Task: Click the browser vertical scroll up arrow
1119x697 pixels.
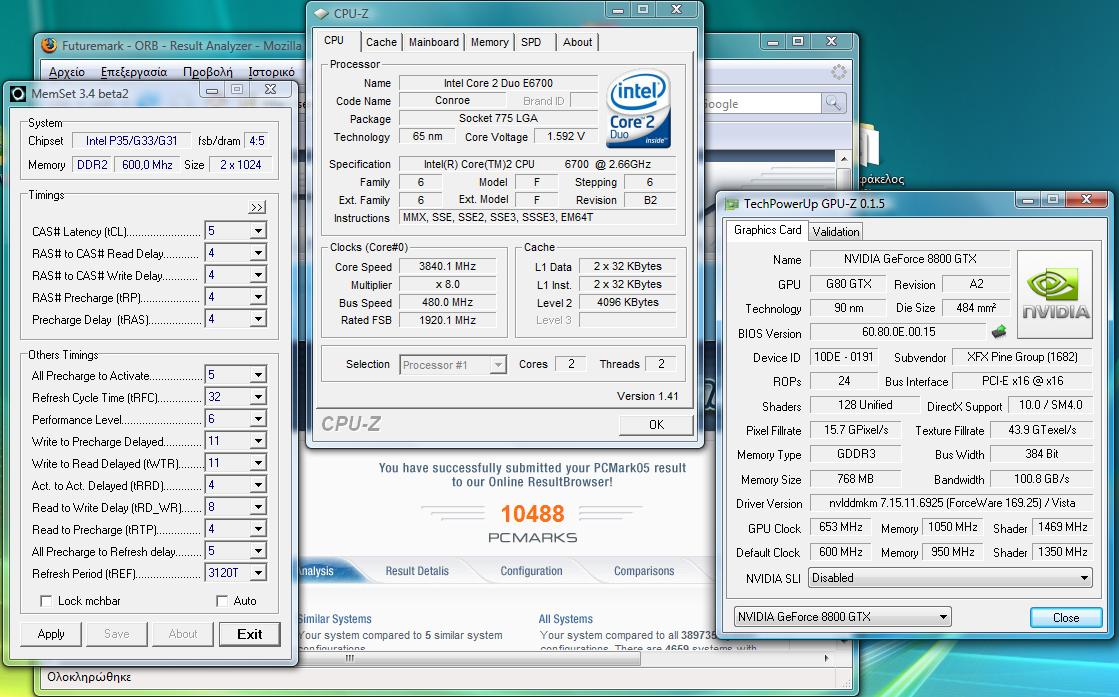Action: point(844,159)
